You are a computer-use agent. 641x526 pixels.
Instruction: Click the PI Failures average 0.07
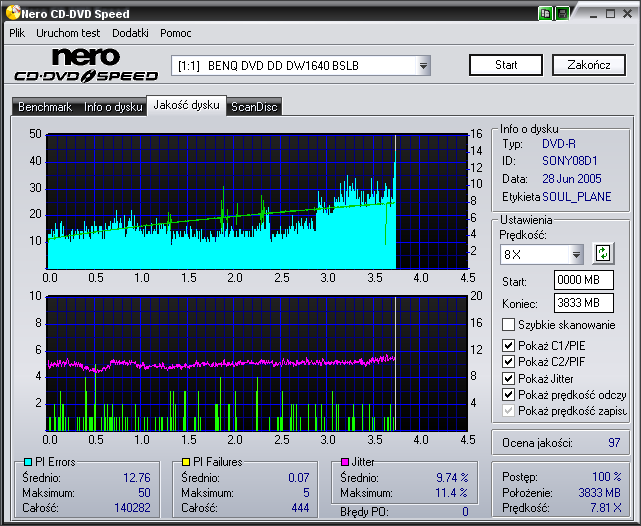coord(298,477)
